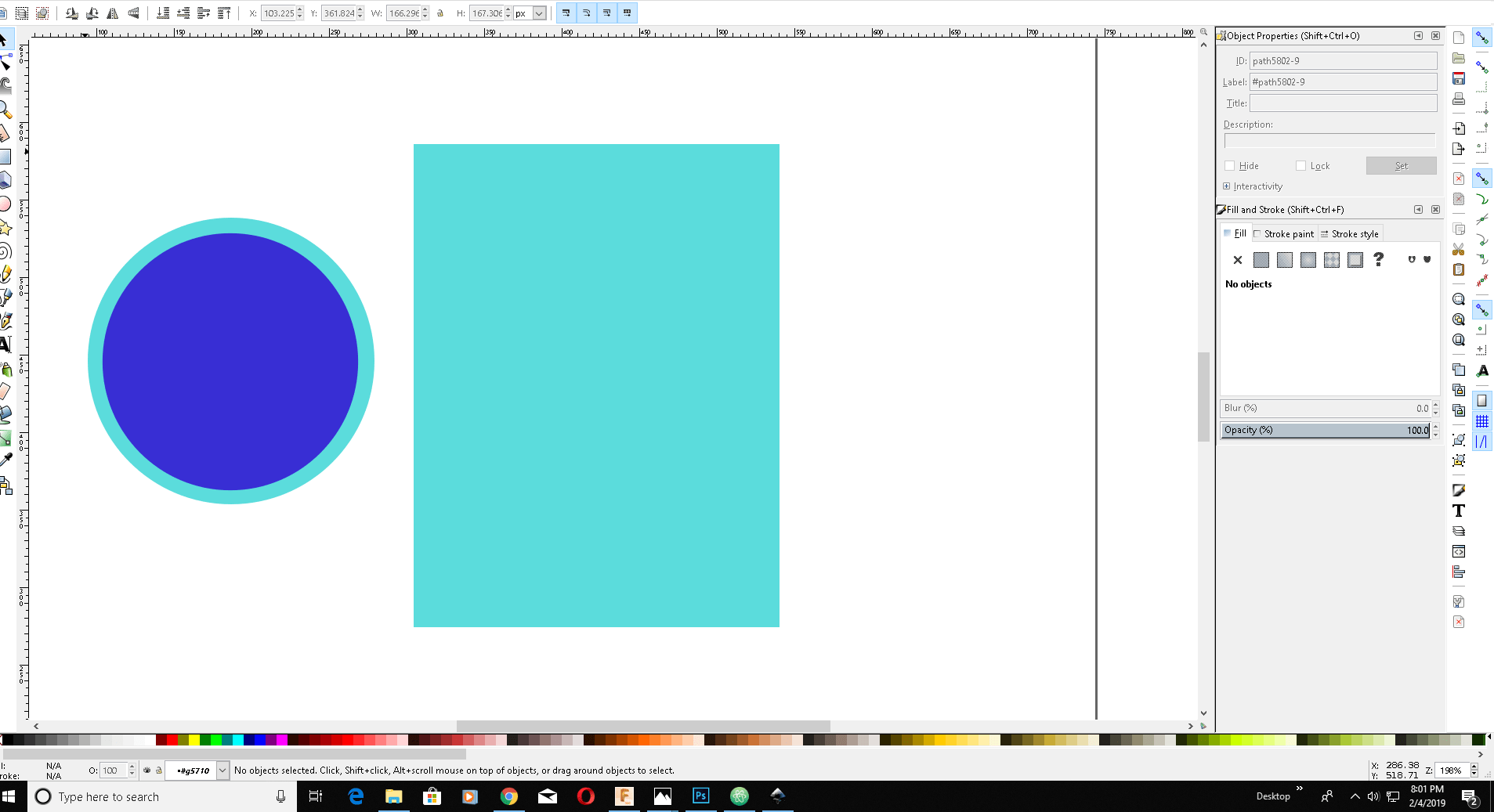Select the Ellipse tool
This screenshot has height=812, width=1494.
[x=6, y=204]
